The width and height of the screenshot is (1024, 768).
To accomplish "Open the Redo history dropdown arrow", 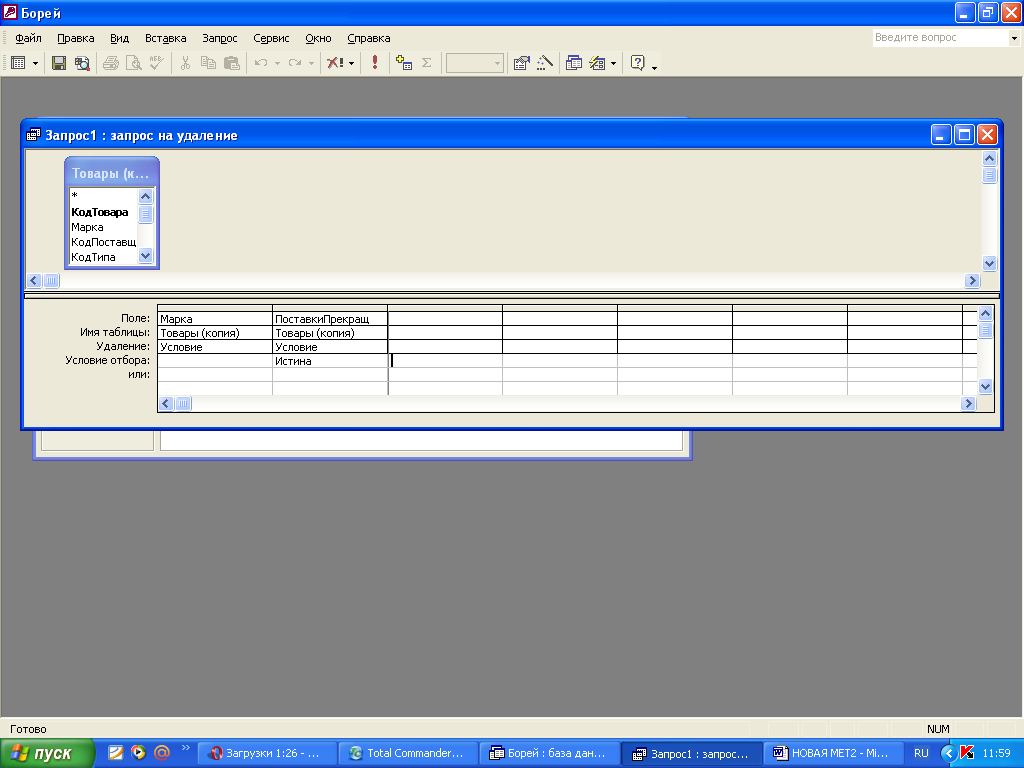I will tap(311, 63).
